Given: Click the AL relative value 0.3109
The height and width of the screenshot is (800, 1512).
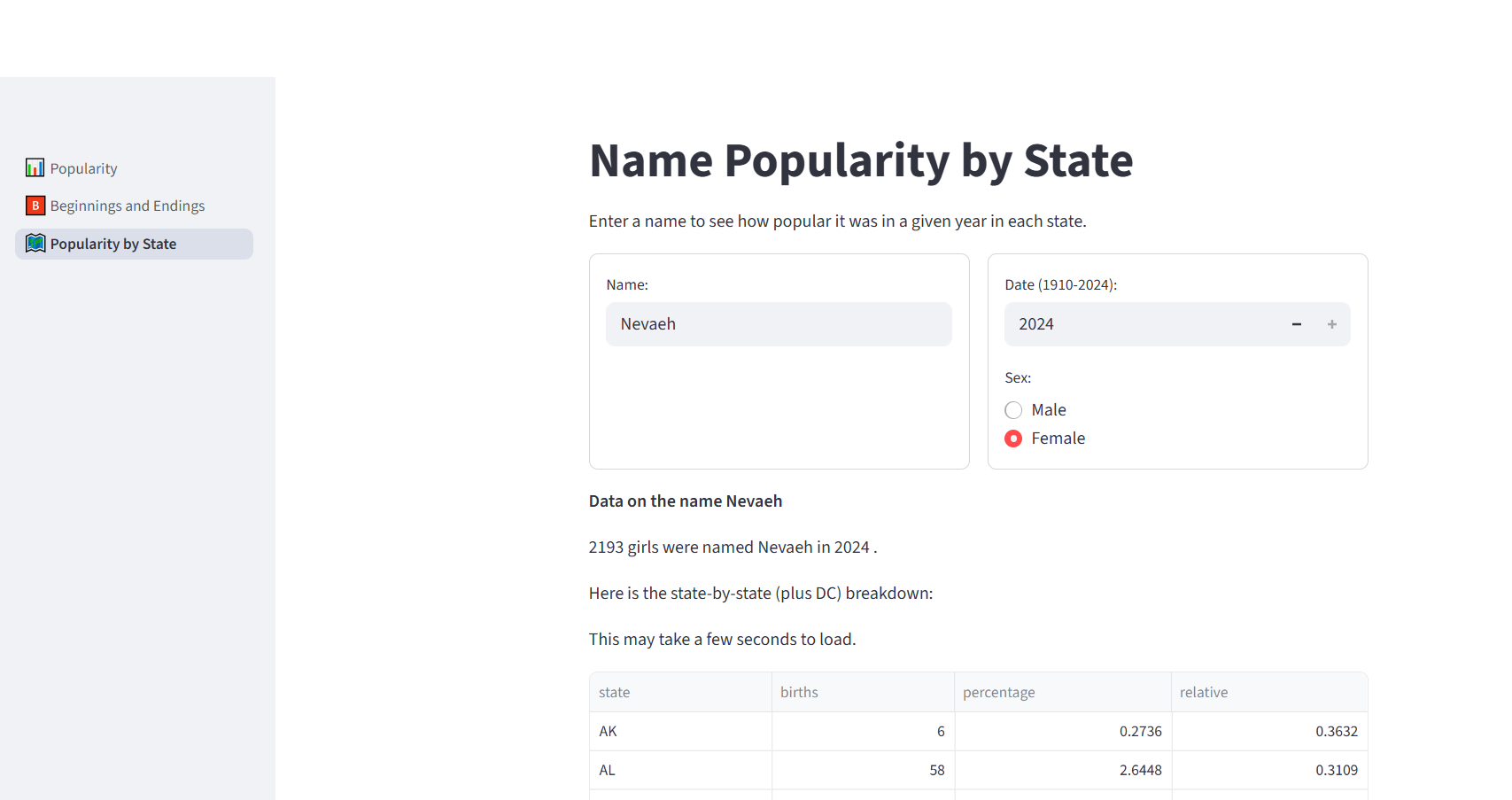Looking at the screenshot, I should tap(1336, 770).
